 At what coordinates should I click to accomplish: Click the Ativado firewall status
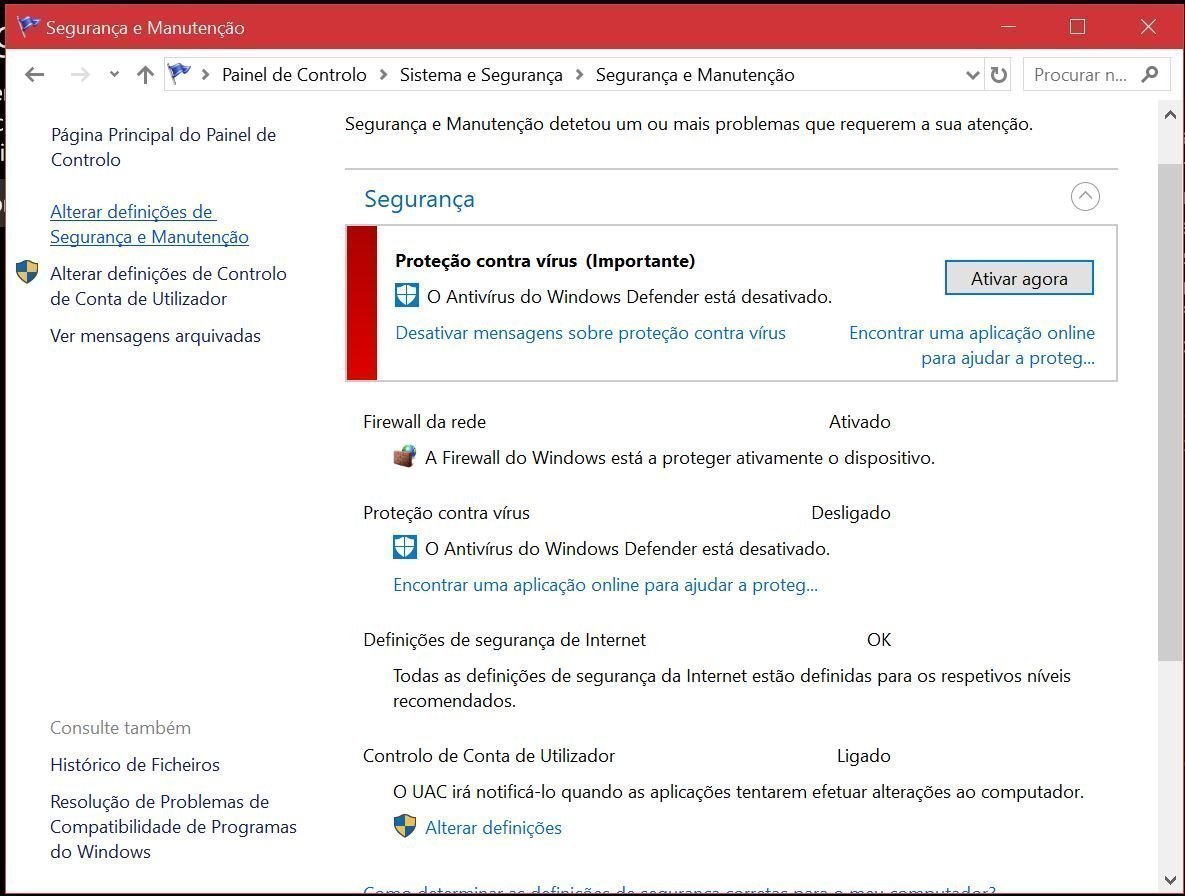click(x=860, y=422)
